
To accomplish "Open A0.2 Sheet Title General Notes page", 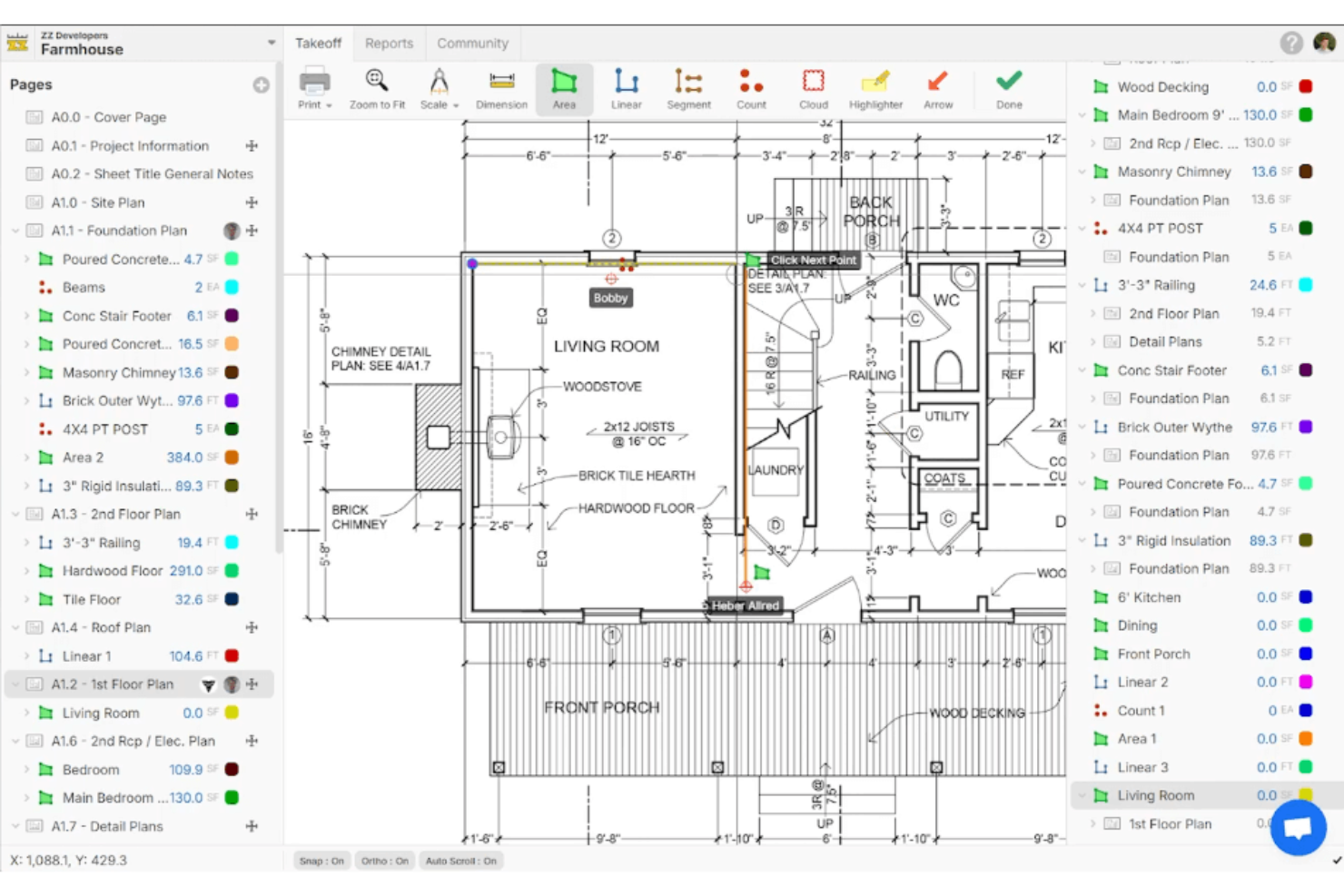I will tap(153, 173).
